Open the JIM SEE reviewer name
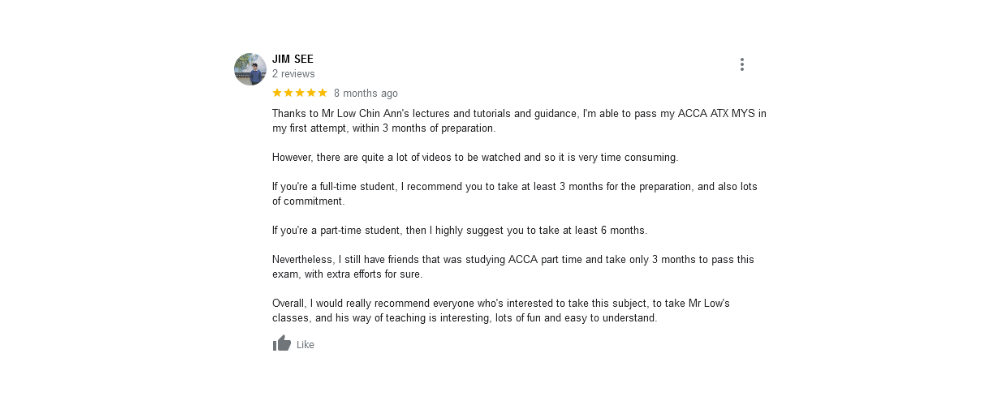Image resolution: width=1000 pixels, height=400 pixels. point(293,59)
